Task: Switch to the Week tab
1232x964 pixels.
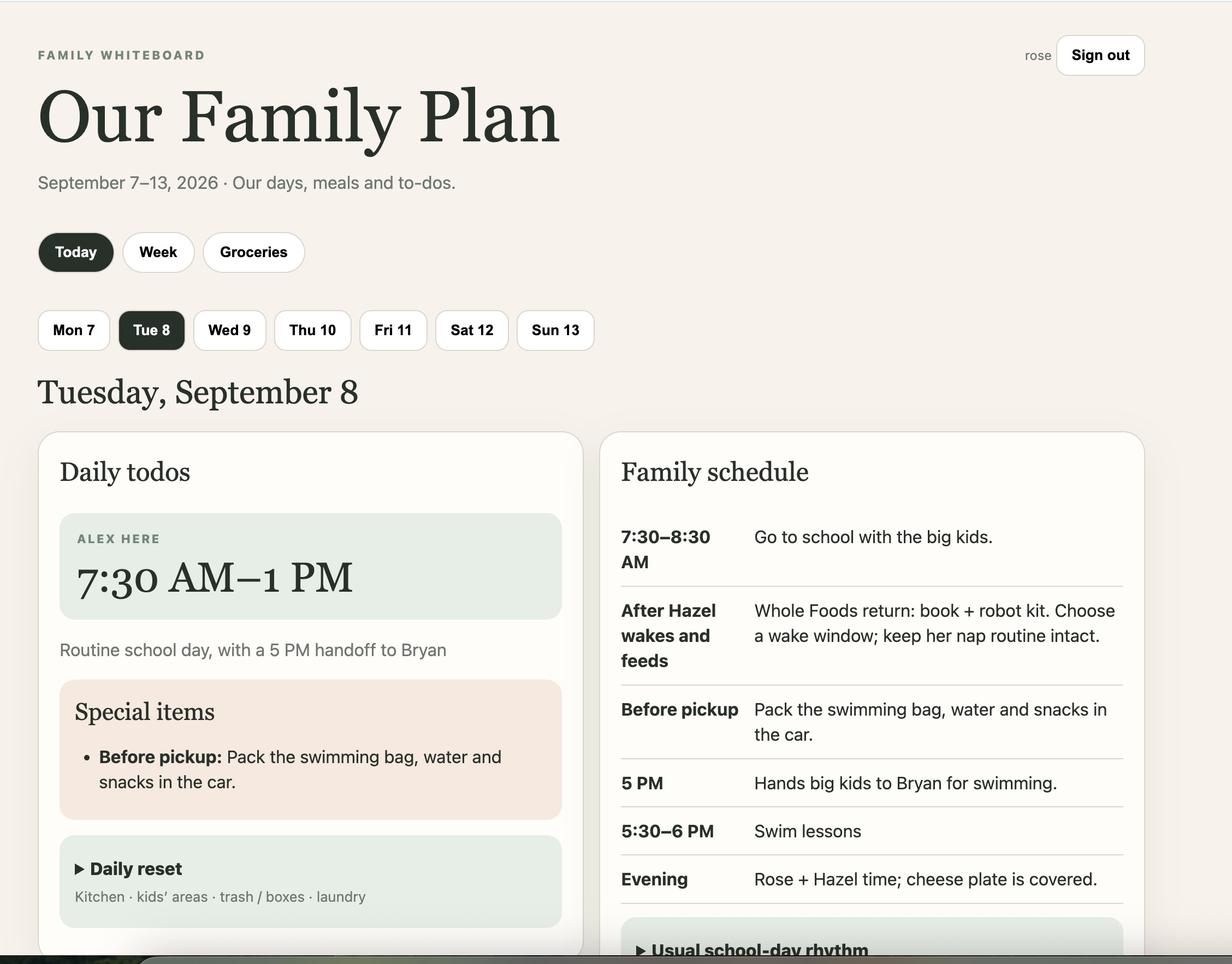Action: coord(158,252)
